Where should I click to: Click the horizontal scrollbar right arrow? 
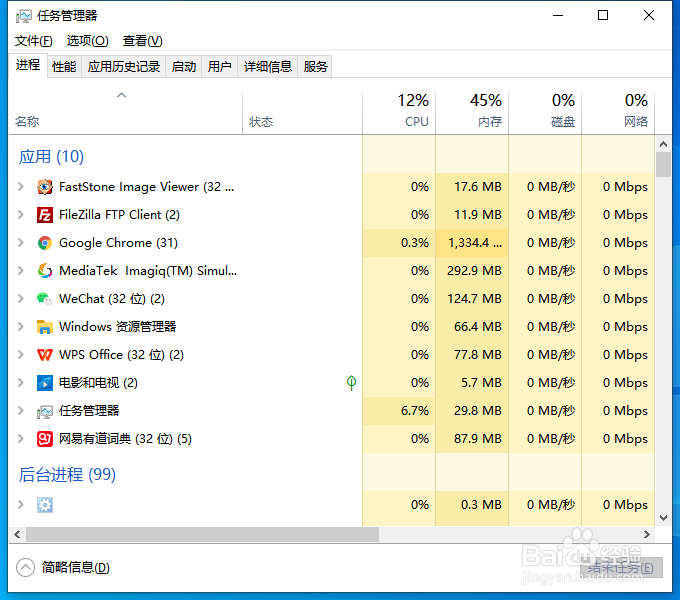coord(647,535)
